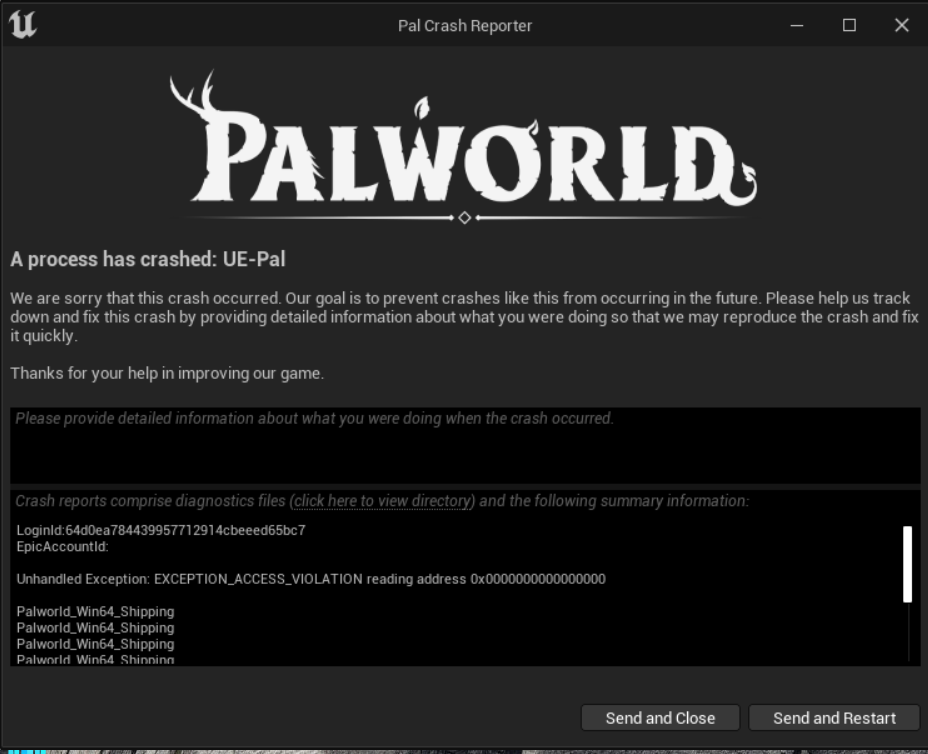Select the LoginId line in crash summary
This screenshot has height=754, width=928.
point(161,530)
